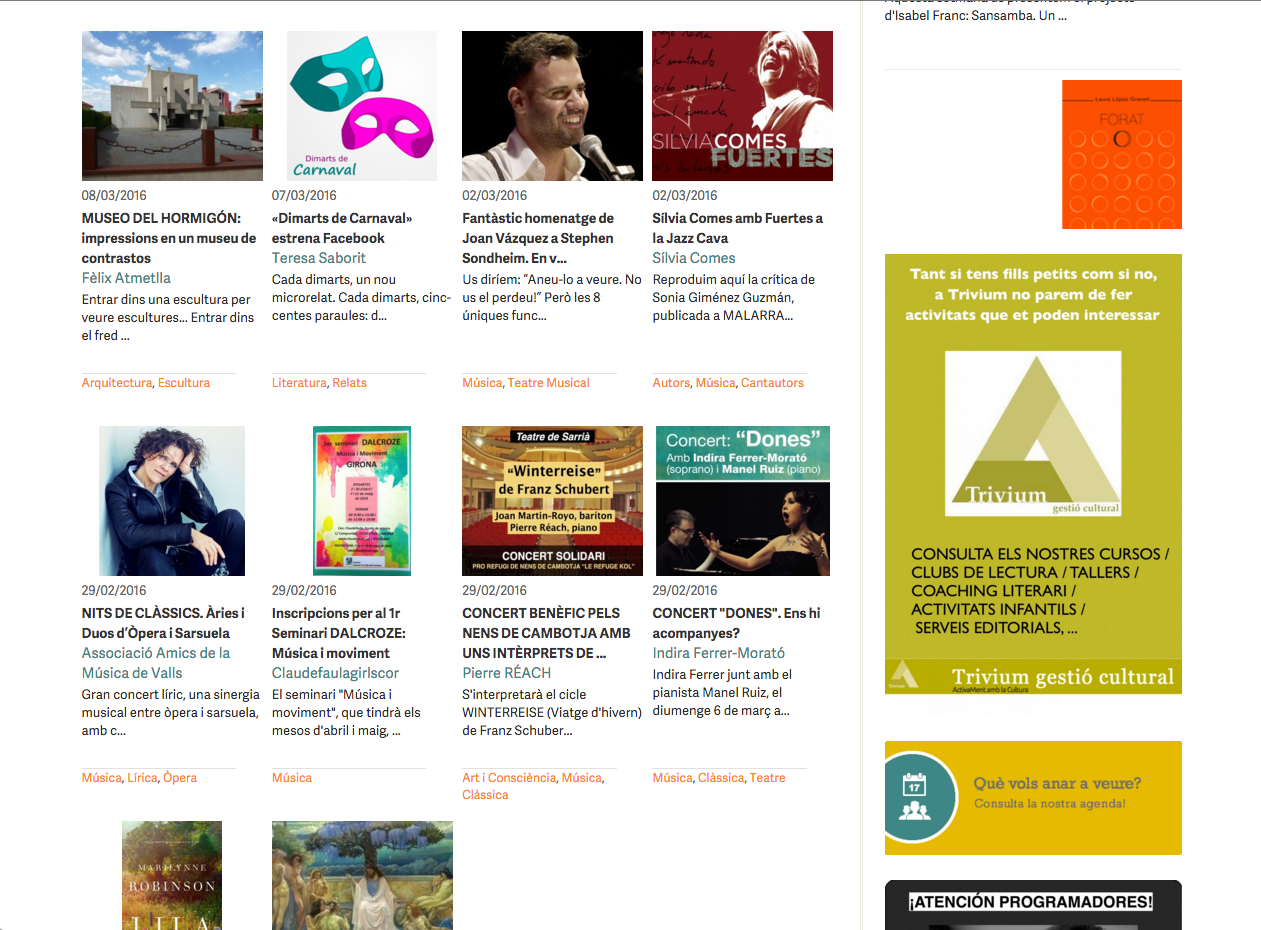Open the MUSEO DEL HORMIGÓN article thumbnail
Screen dimensions: 1261x930
(172, 106)
